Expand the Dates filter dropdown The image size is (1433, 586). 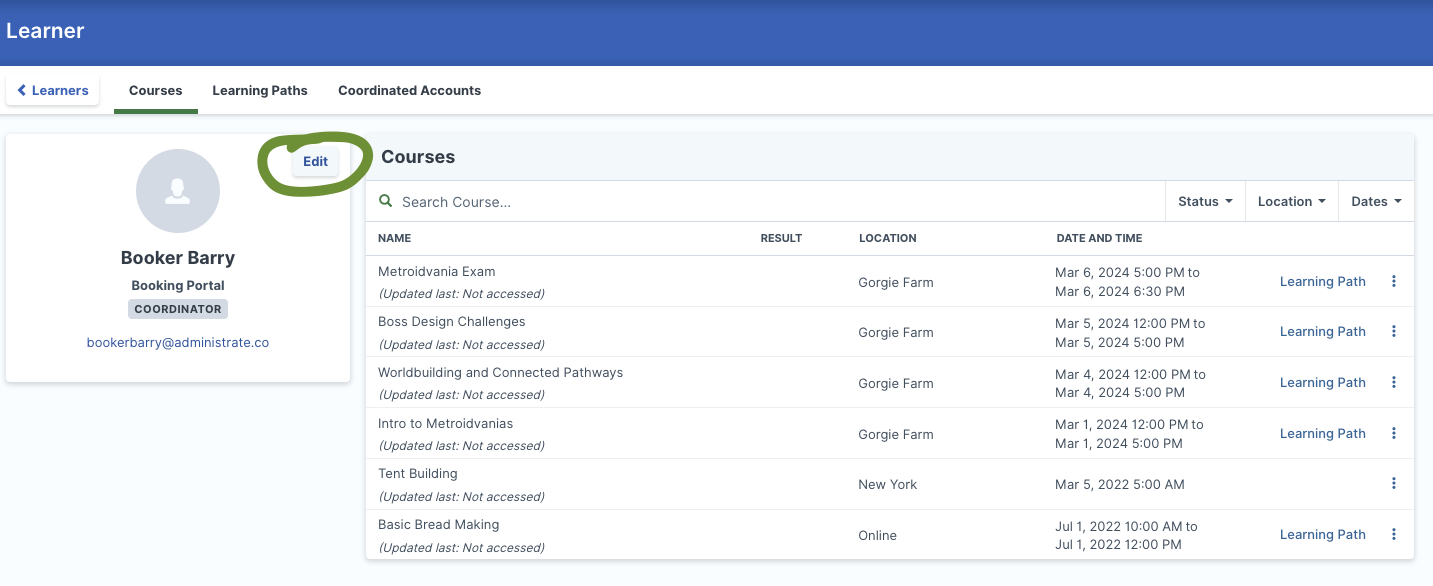[x=1376, y=201]
